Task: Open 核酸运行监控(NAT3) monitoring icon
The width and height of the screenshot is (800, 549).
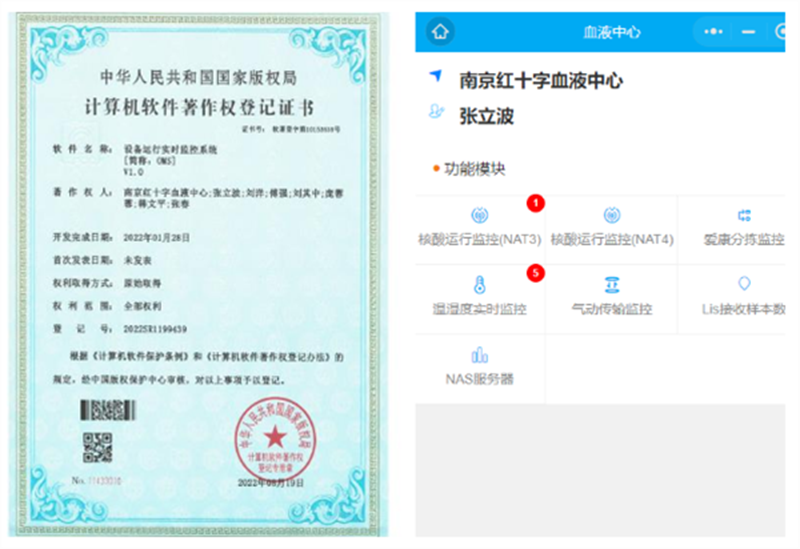Action: tap(479, 216)
